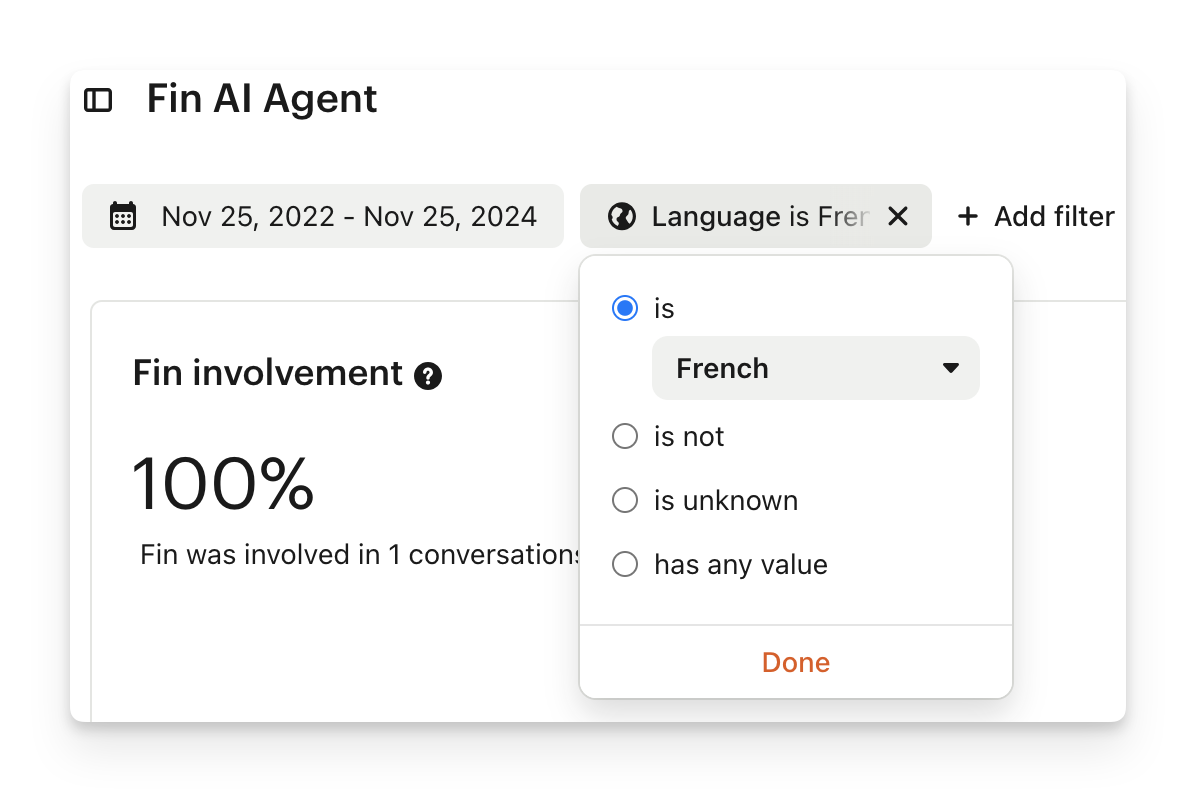Choose the "is unknown" radio option
Screen dimensions: 1196x792
tap(625, 500)
